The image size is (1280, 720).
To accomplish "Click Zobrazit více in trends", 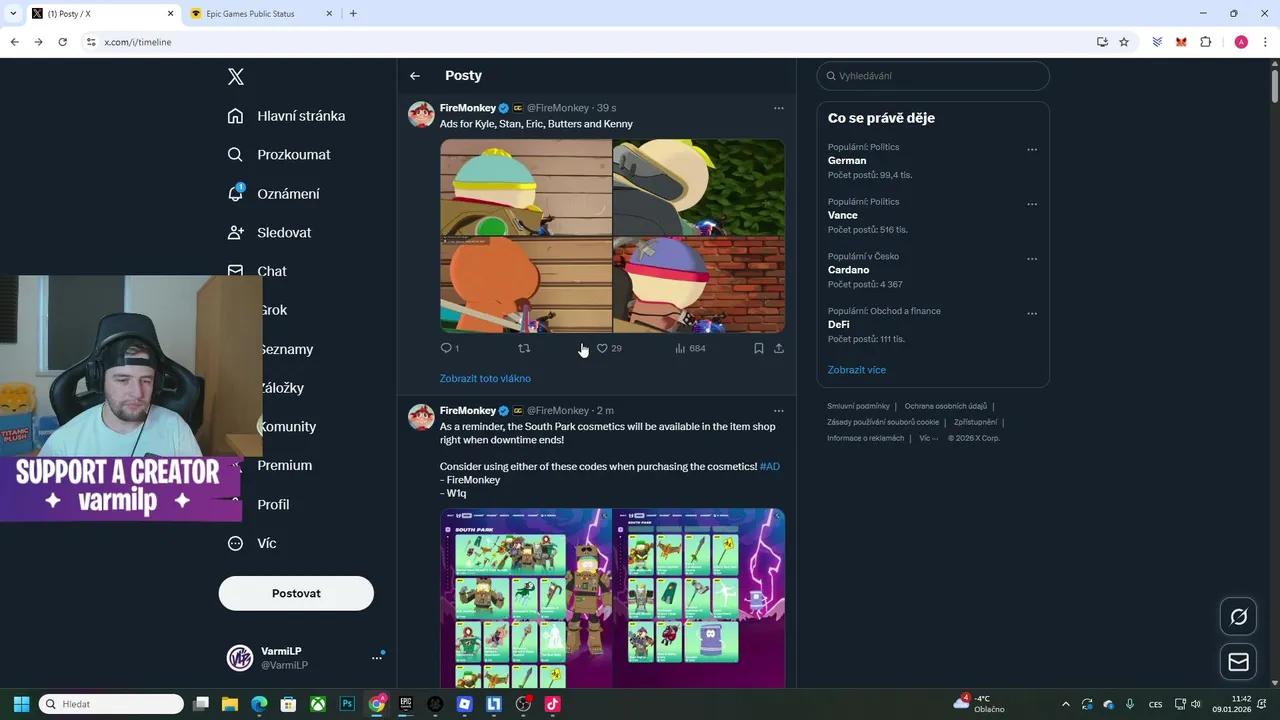I will (857, 370).
